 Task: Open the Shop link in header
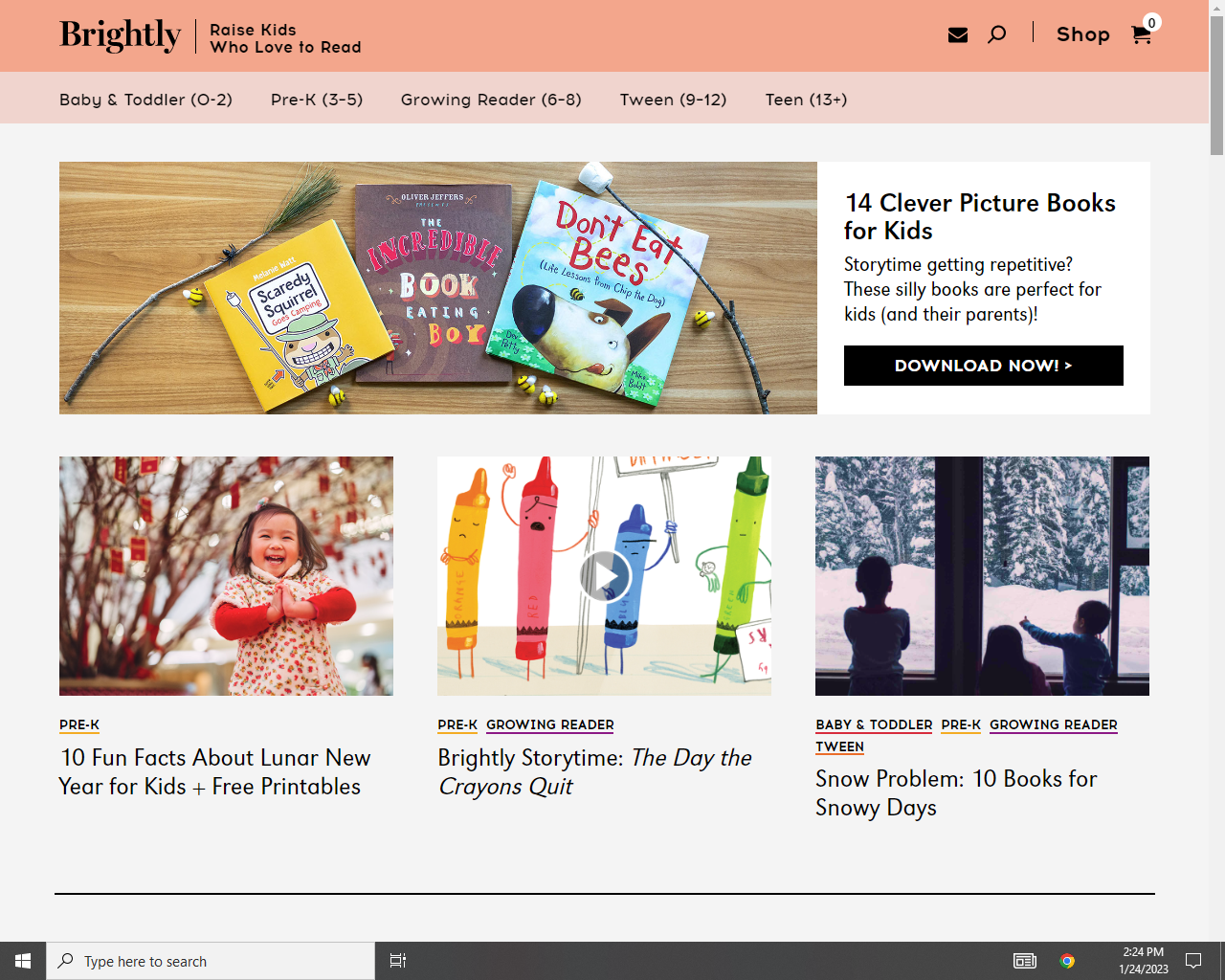pos(1083,34)
